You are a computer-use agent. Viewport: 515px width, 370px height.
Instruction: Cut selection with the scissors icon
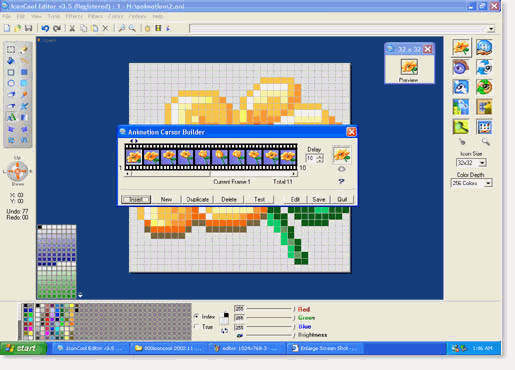72,28
